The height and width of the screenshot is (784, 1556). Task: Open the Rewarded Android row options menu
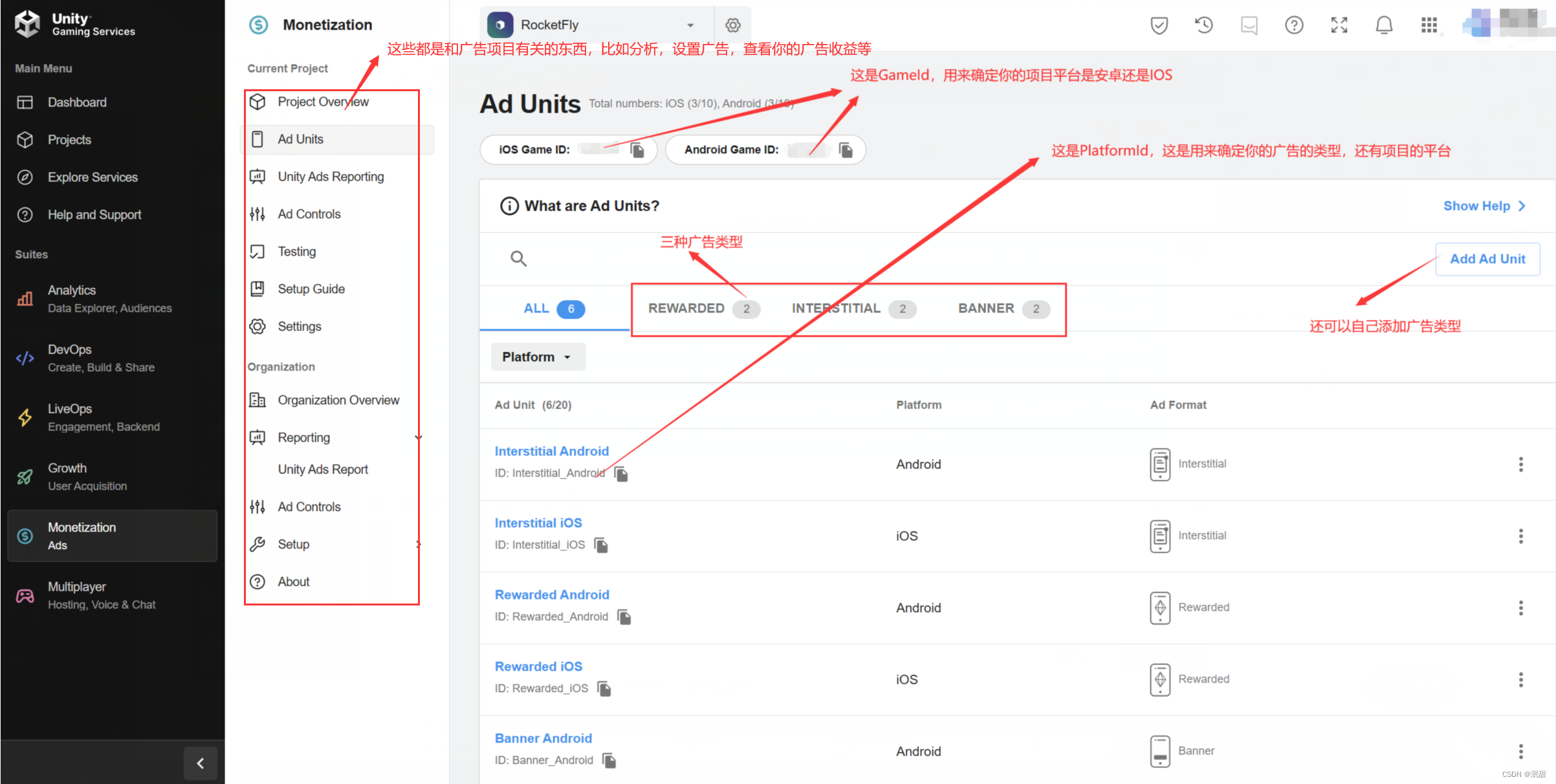click(x=1520, y=607)
